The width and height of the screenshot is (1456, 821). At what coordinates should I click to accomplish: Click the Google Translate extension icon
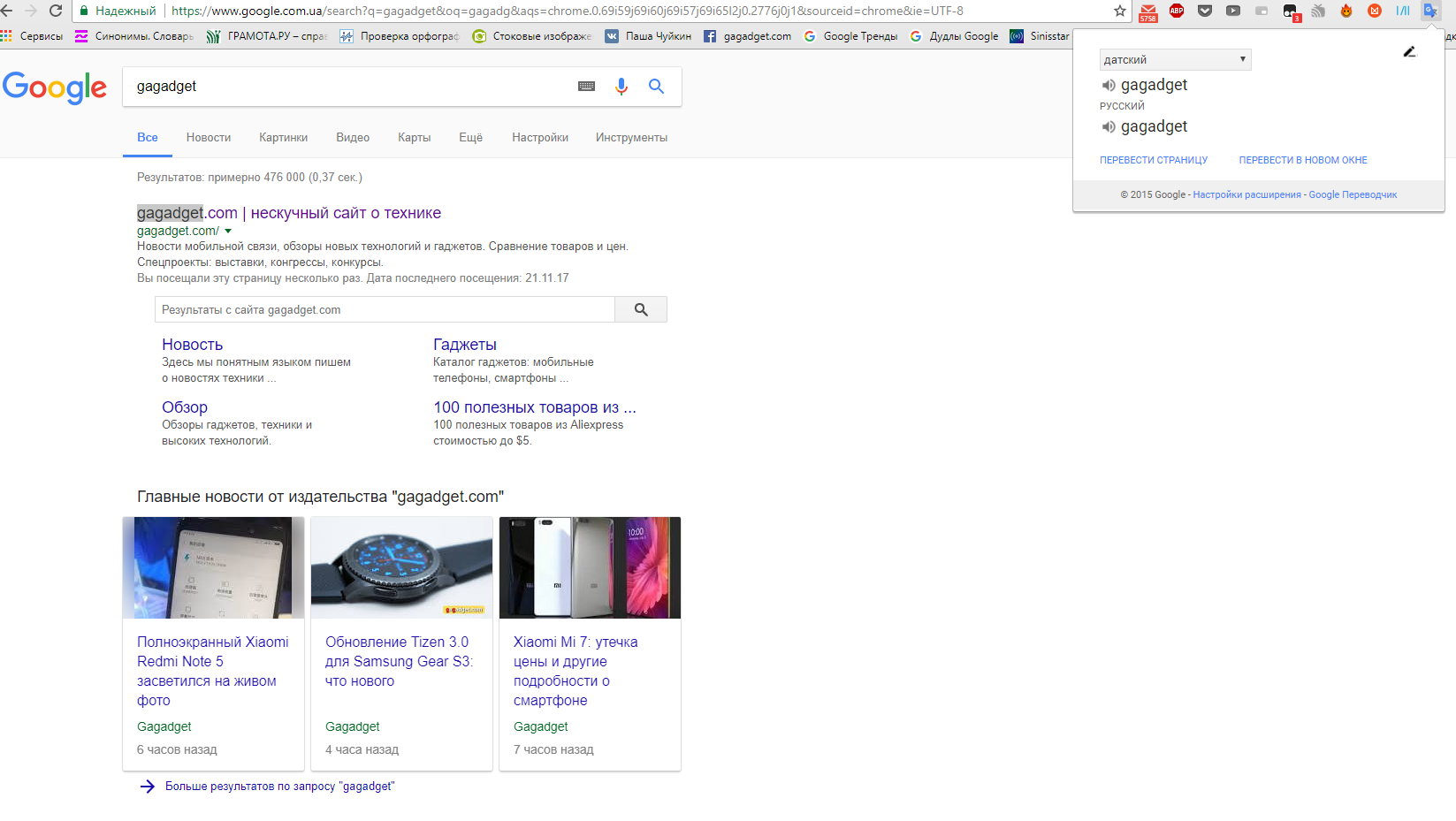(x=1431, y=11)
